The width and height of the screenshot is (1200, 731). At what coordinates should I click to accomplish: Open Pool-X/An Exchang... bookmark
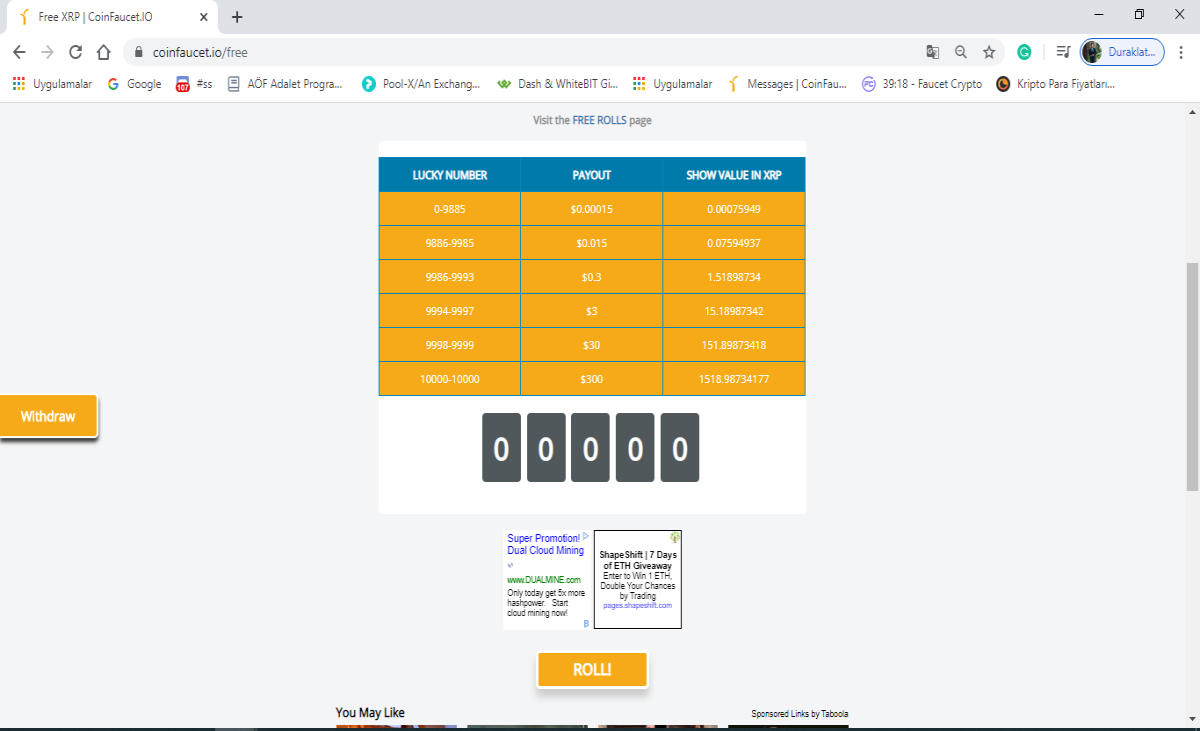coord(421,84)
